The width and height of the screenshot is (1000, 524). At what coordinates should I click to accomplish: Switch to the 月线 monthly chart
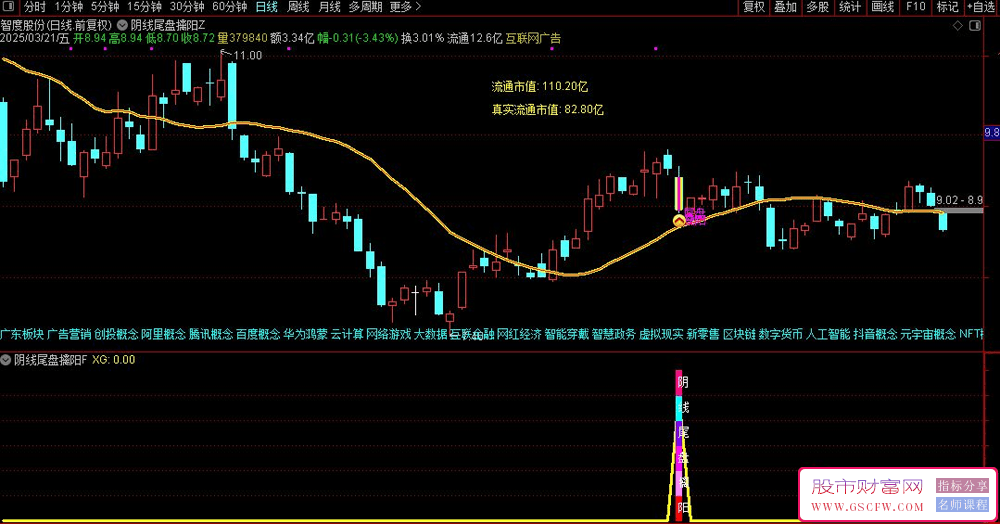click(x=329, y=7)
